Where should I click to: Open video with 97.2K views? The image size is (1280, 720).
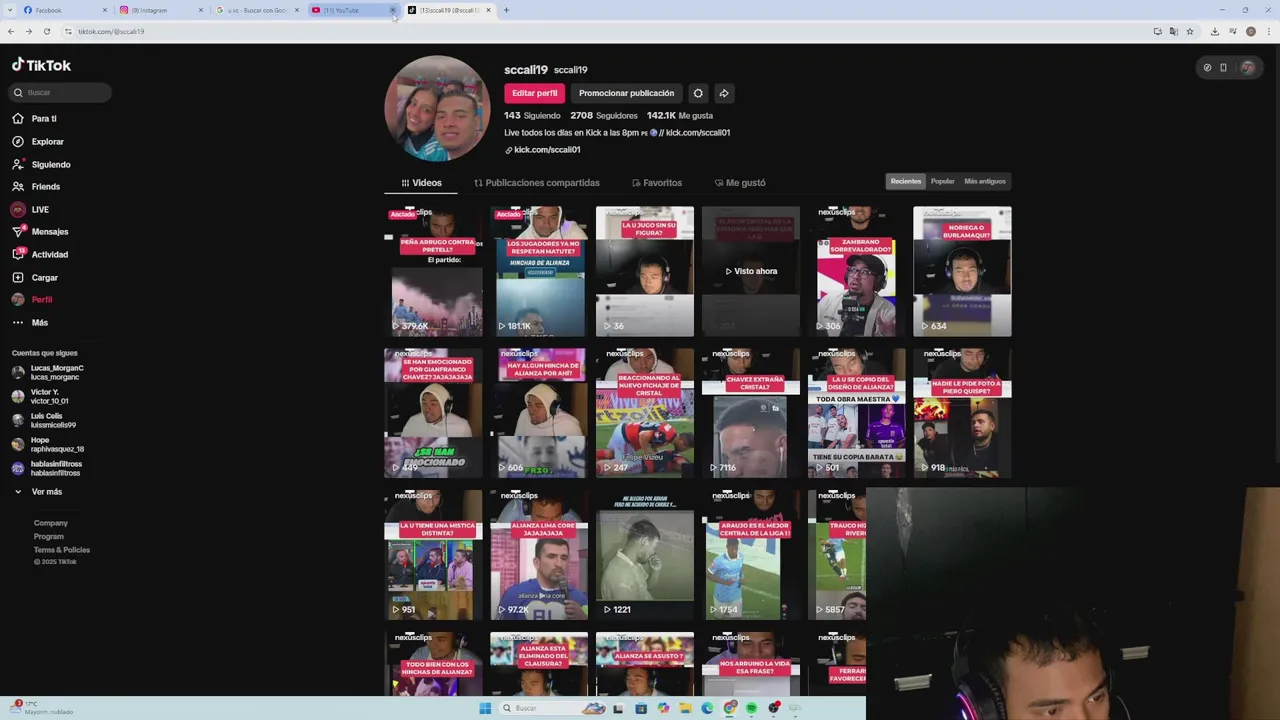pos(539,555)
